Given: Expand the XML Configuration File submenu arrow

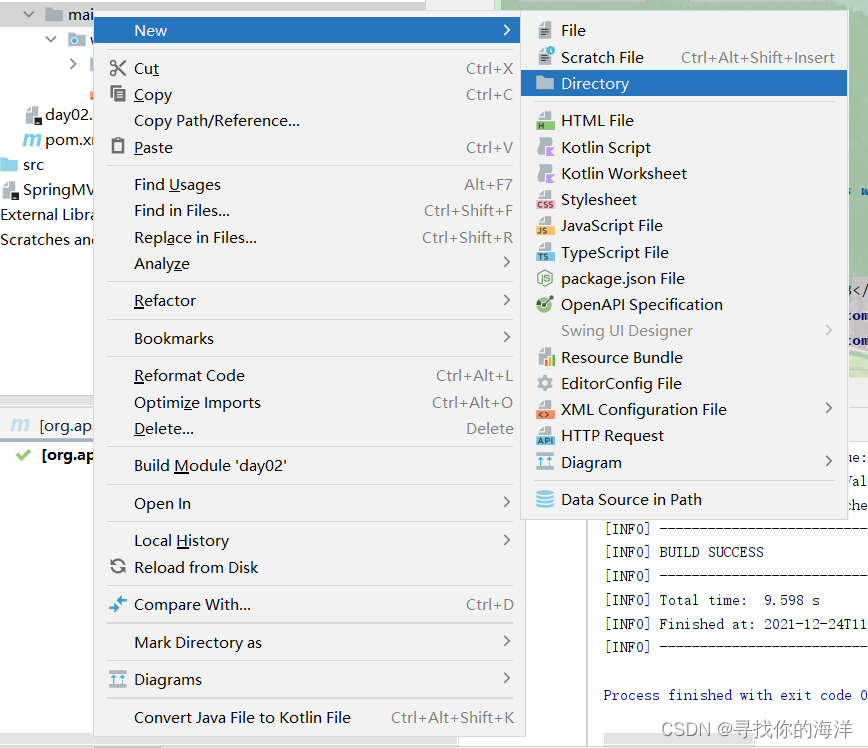Looking at the screenshot, I should point(829,409).
